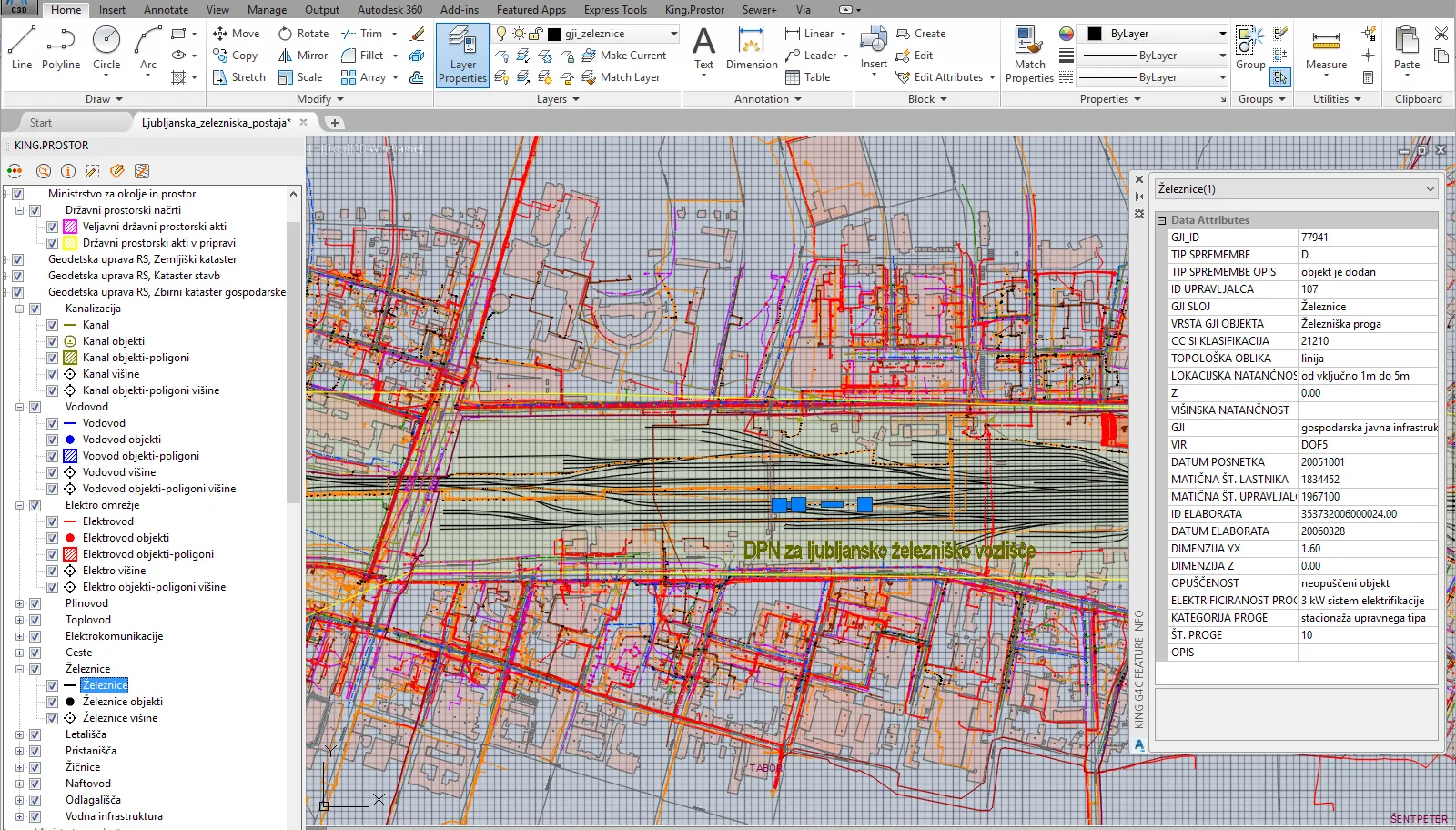1456x830 pixels.
Task: Select the Železnice višine tree item
Action: pyautogui.click(x=120, y=718)
